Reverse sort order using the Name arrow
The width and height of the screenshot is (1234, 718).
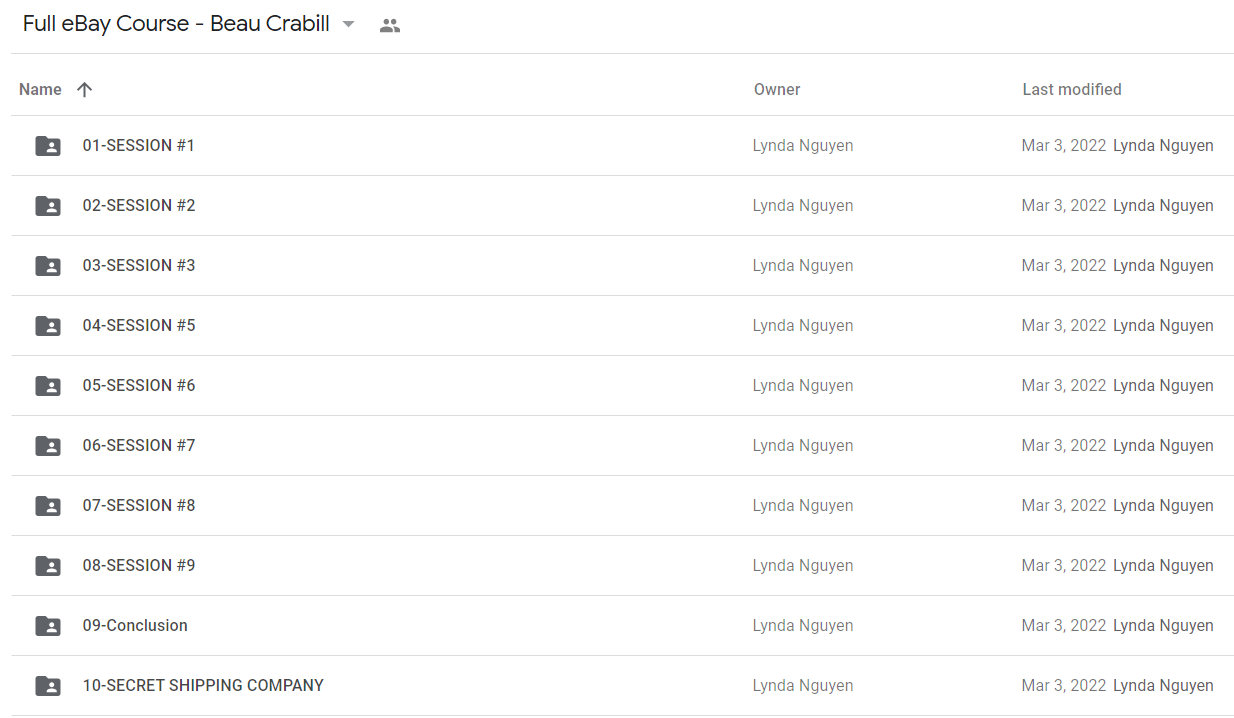(x=85, y=89)
